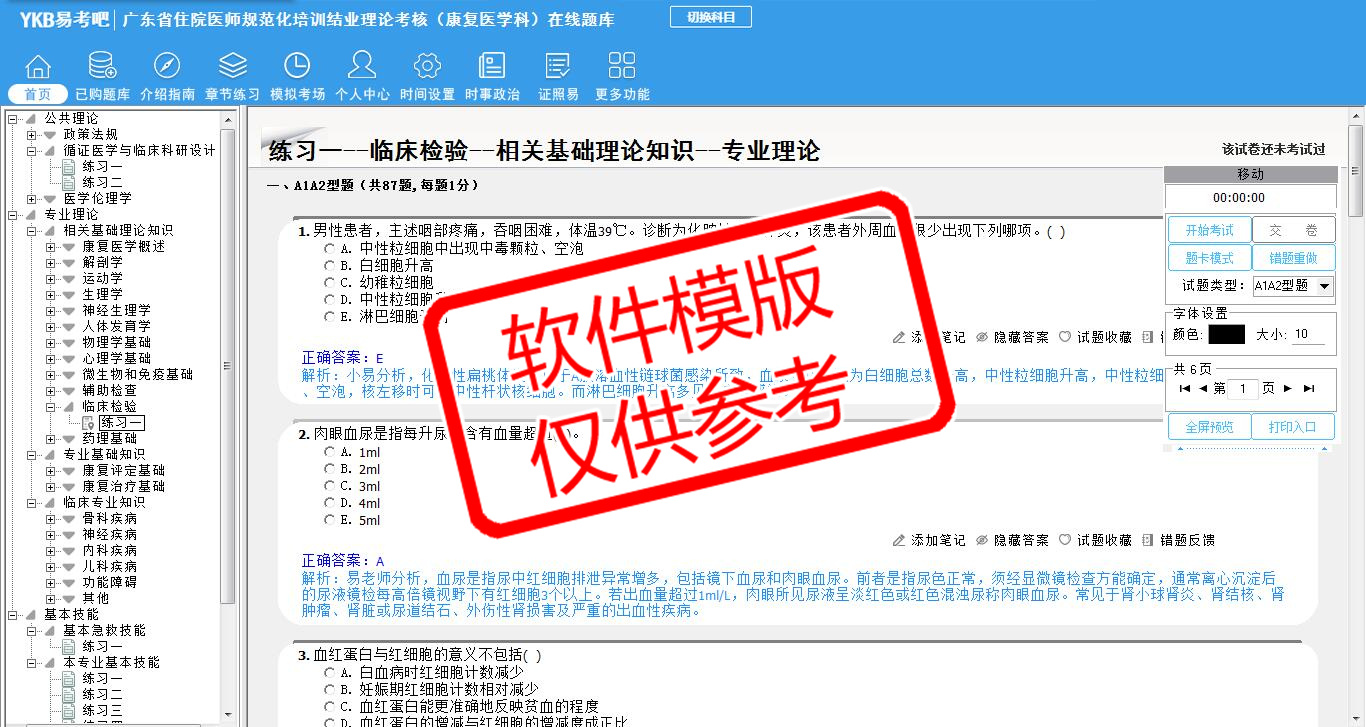Image resolution: width=1366 pixels, height=727 pixels.
Task: Open 个人中心 user icon
Action: coord(362,67)
